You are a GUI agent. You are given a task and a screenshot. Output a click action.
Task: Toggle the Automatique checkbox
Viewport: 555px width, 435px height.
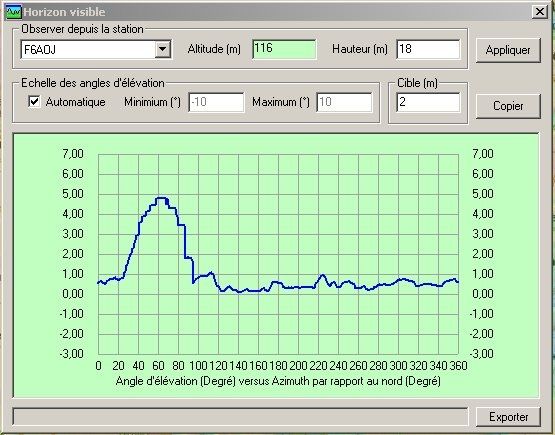tap(34, 102)
